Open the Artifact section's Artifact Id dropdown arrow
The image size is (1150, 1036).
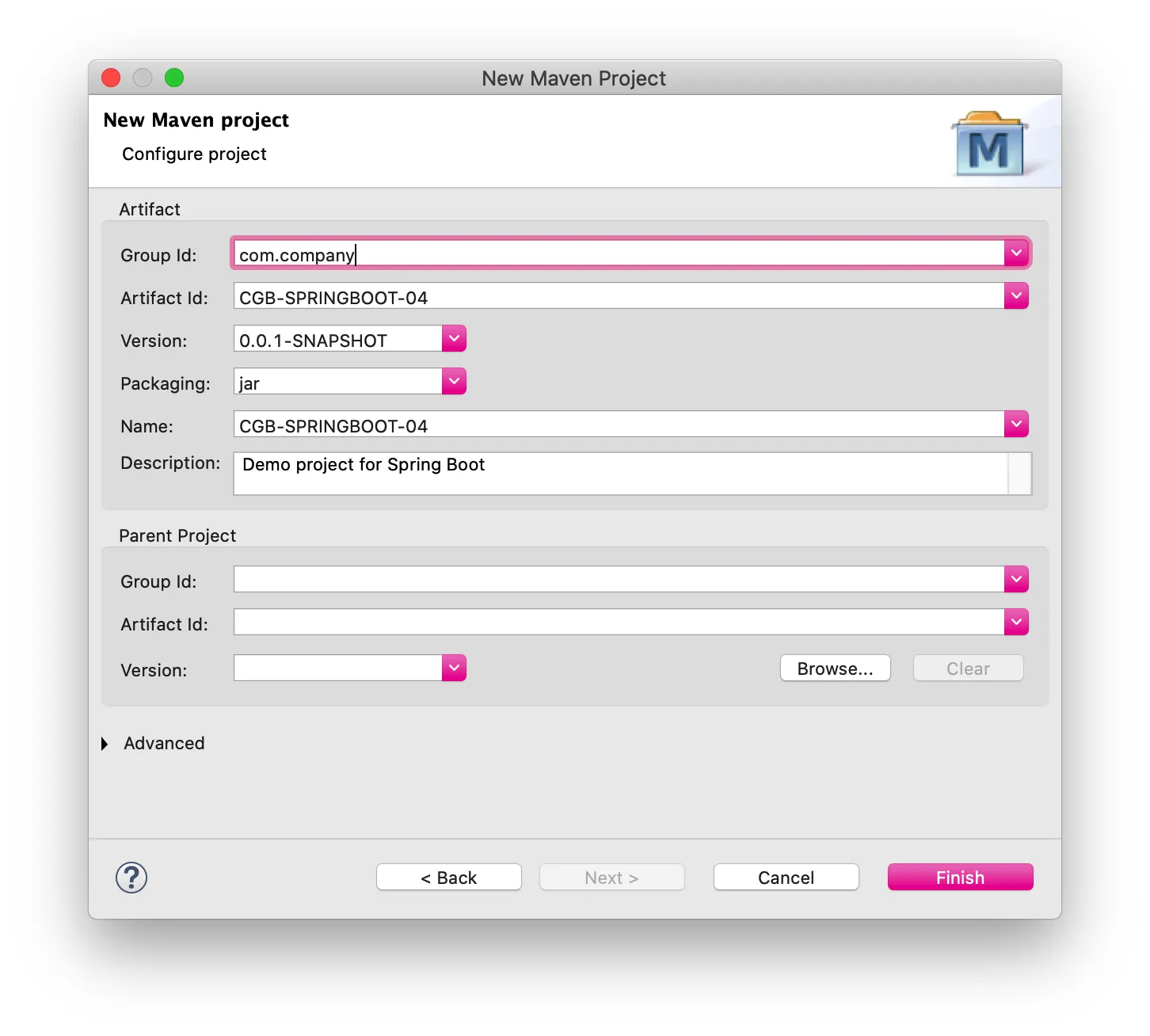[1016, 296]
